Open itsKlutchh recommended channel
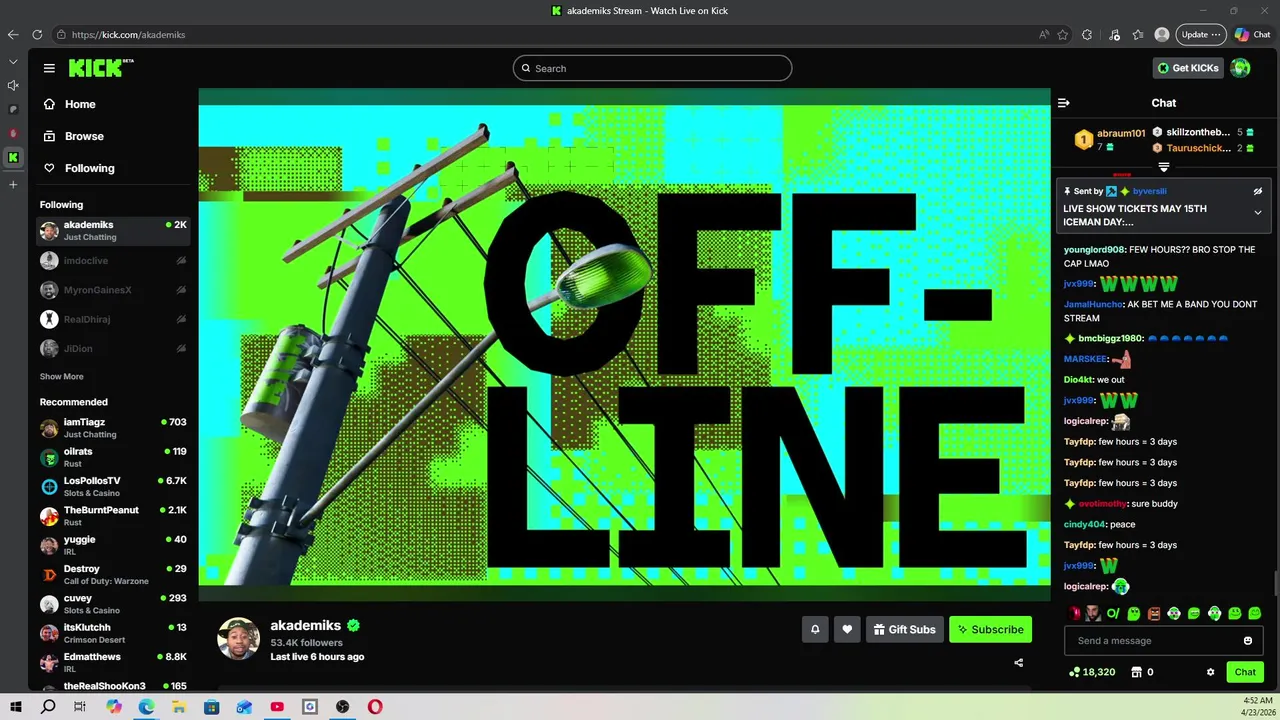The width and height of the screenshot is (1280, 720). coord(113,633)
